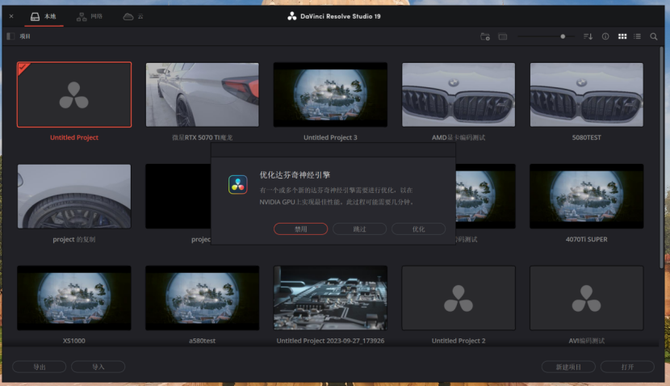Click the 跳过 (Skip) button in dialog

[359, 229]
